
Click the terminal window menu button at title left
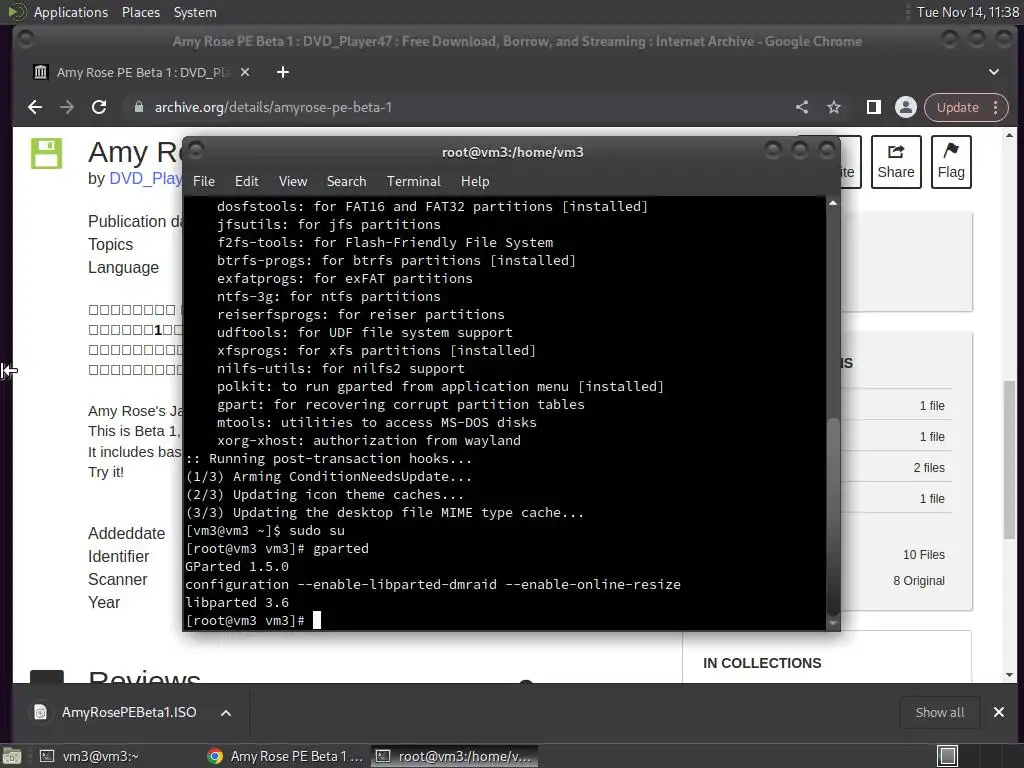(x=196, y=151)
